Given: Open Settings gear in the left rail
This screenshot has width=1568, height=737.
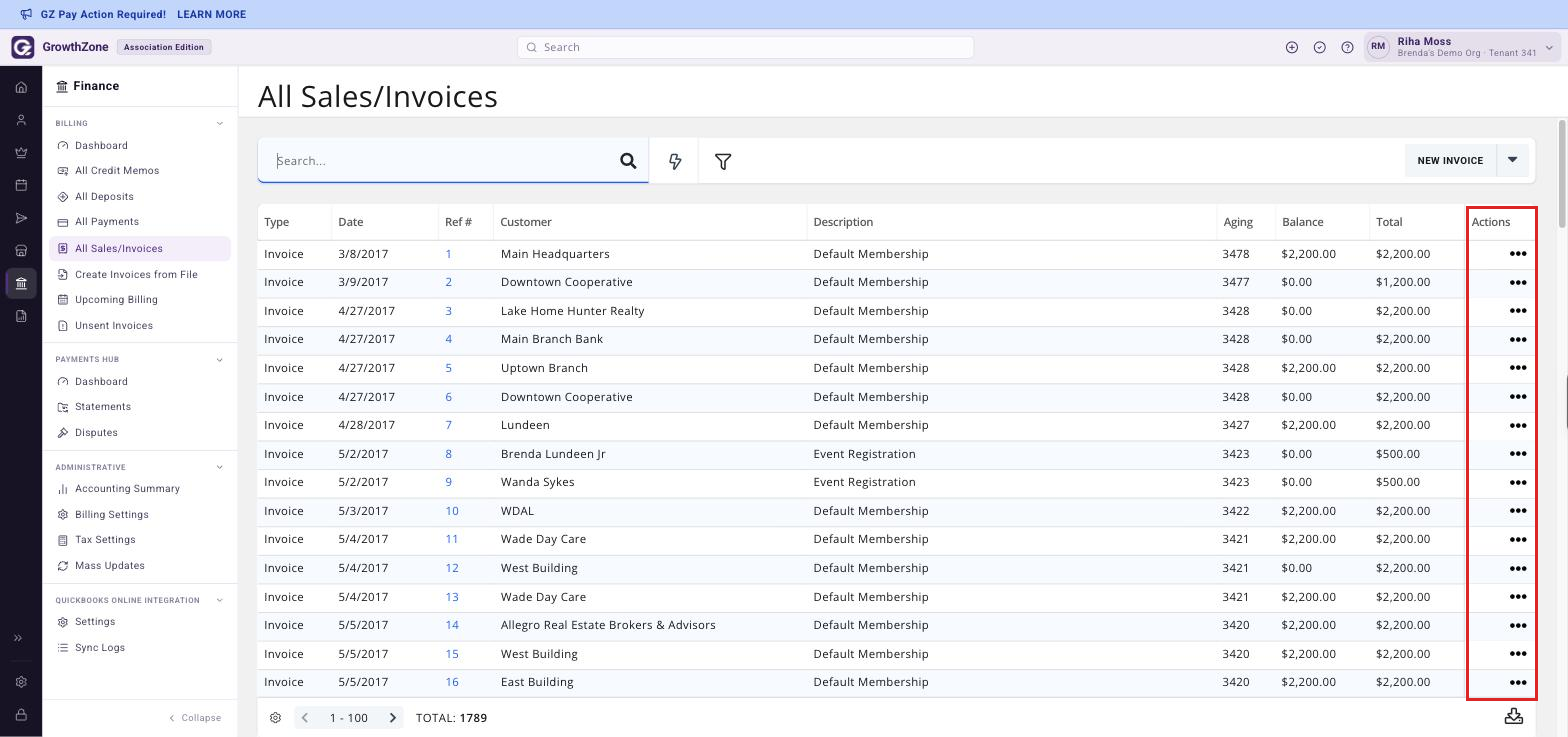Looking at the screenshot, I should click(x=21, y=682).
